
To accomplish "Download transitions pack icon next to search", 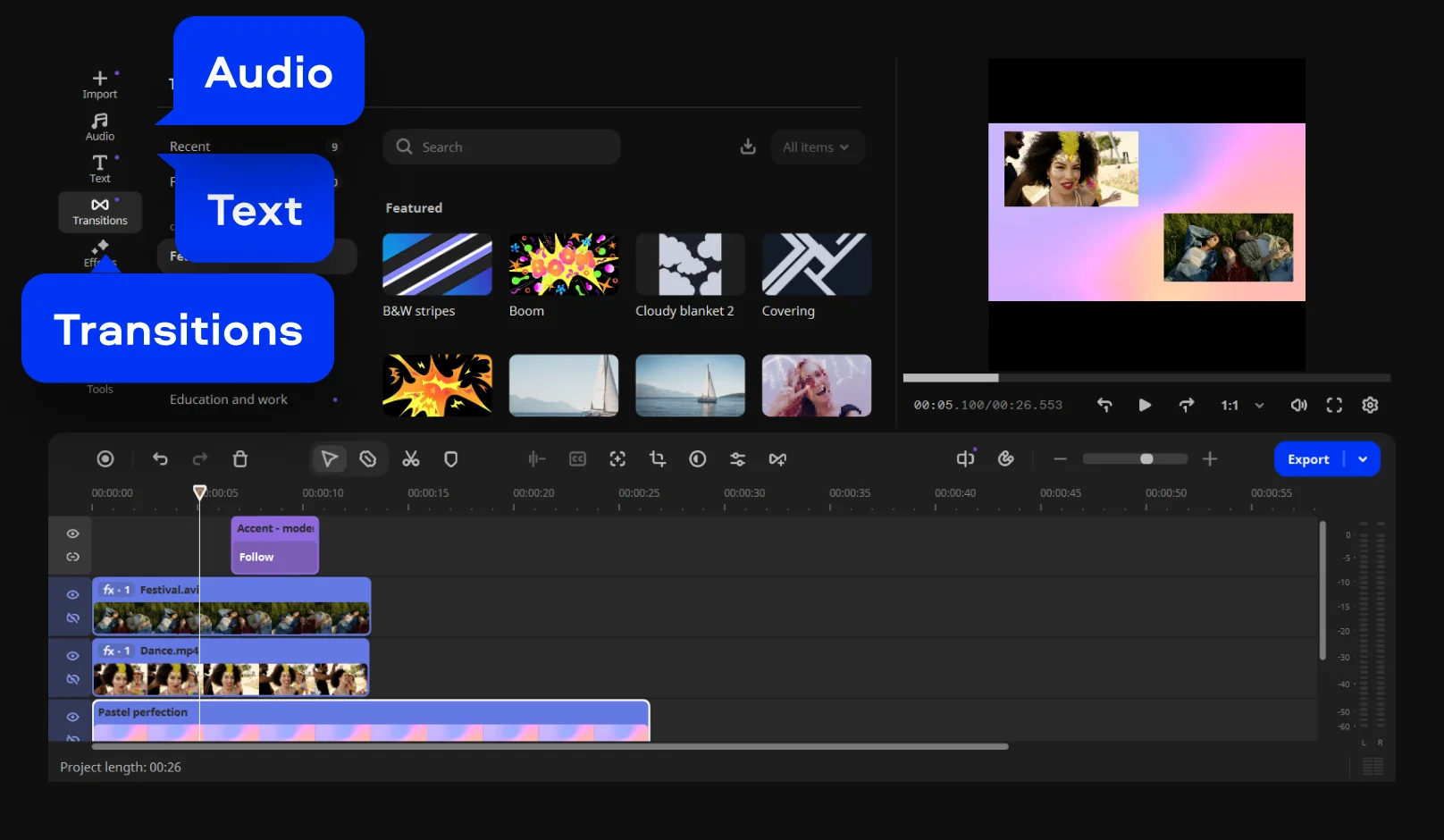I will (748, 147).
